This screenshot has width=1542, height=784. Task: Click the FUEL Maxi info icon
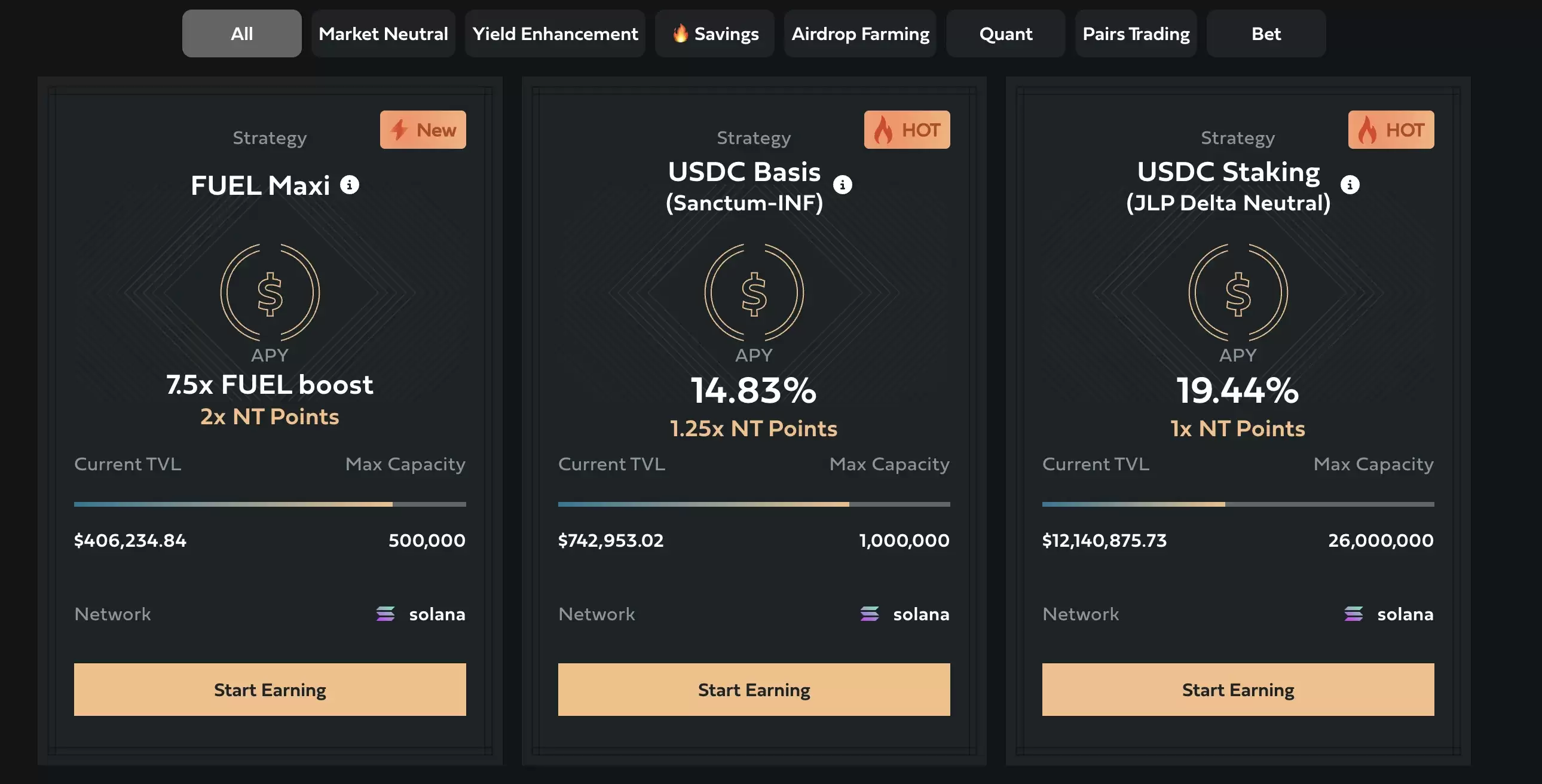coord(350,185)
